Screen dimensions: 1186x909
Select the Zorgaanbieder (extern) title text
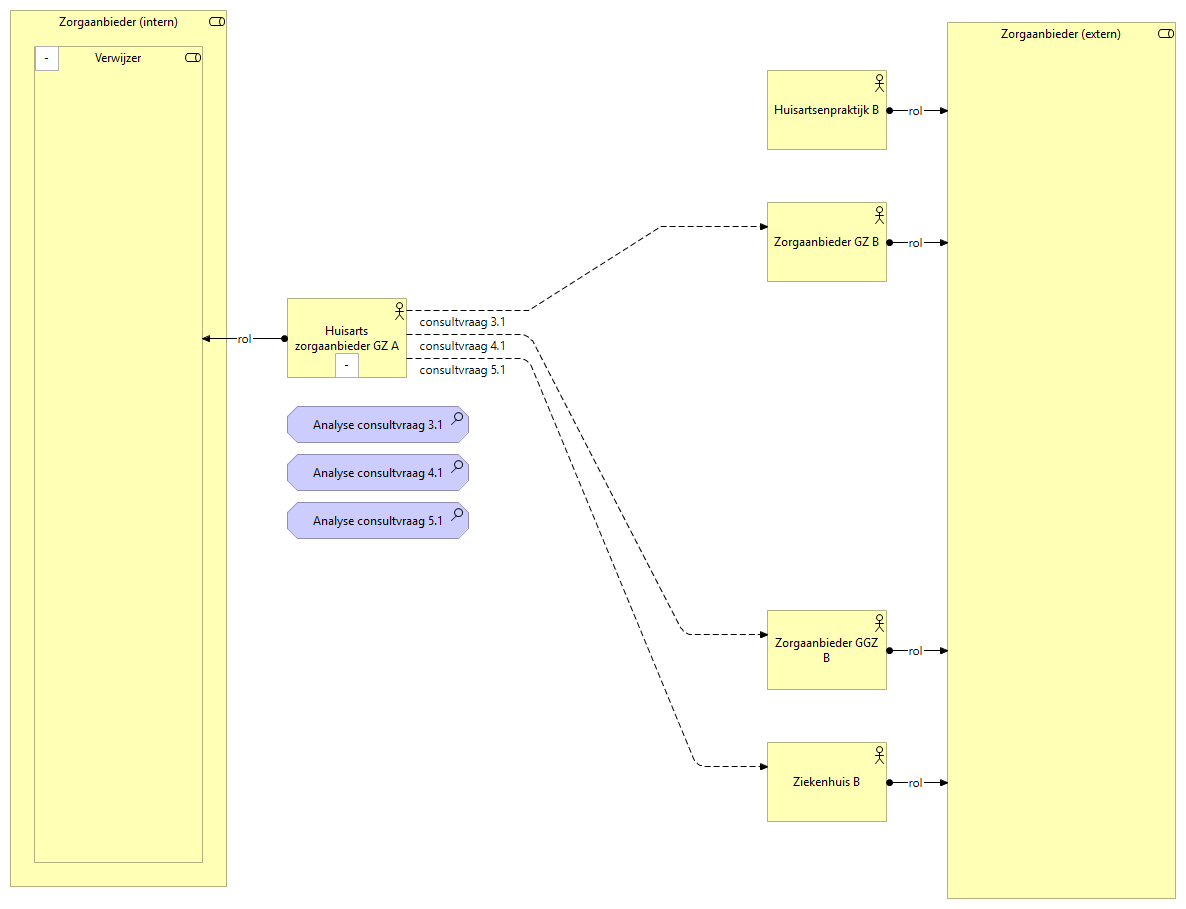tap(1060, 34)
